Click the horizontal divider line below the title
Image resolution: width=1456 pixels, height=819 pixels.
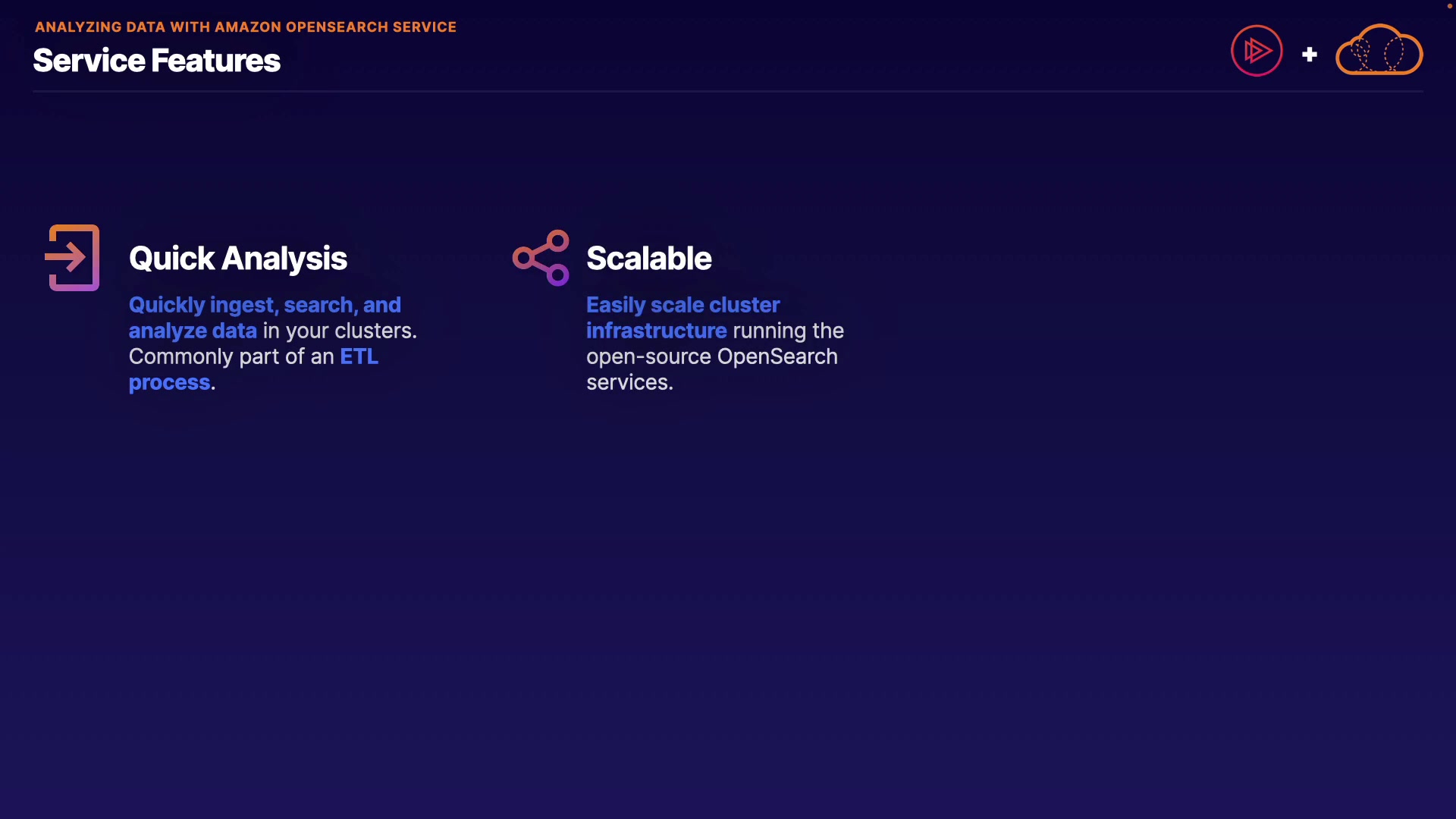(728, 92)
